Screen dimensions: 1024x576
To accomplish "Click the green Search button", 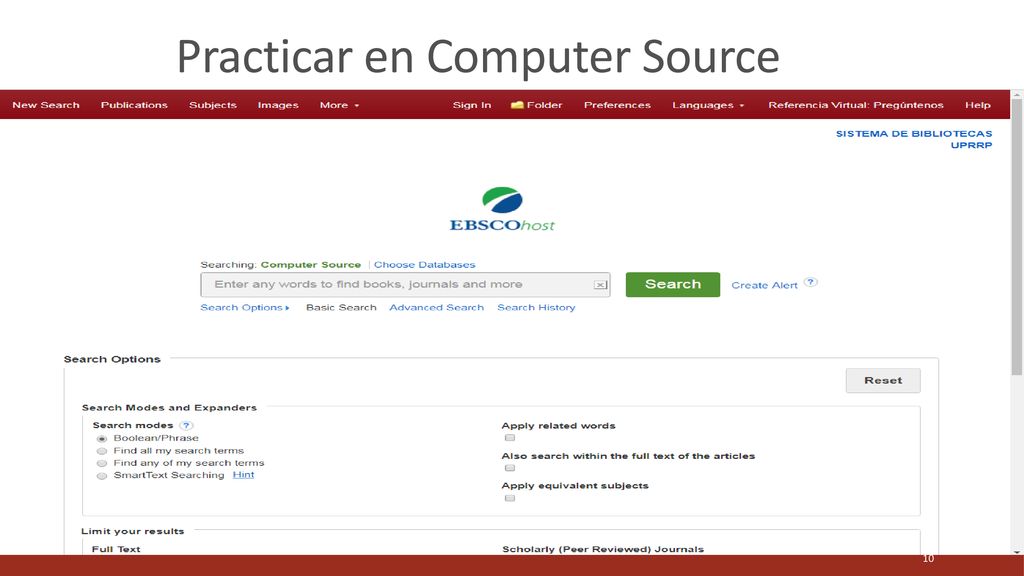I will pyautogui.click(x=673, y=285).
